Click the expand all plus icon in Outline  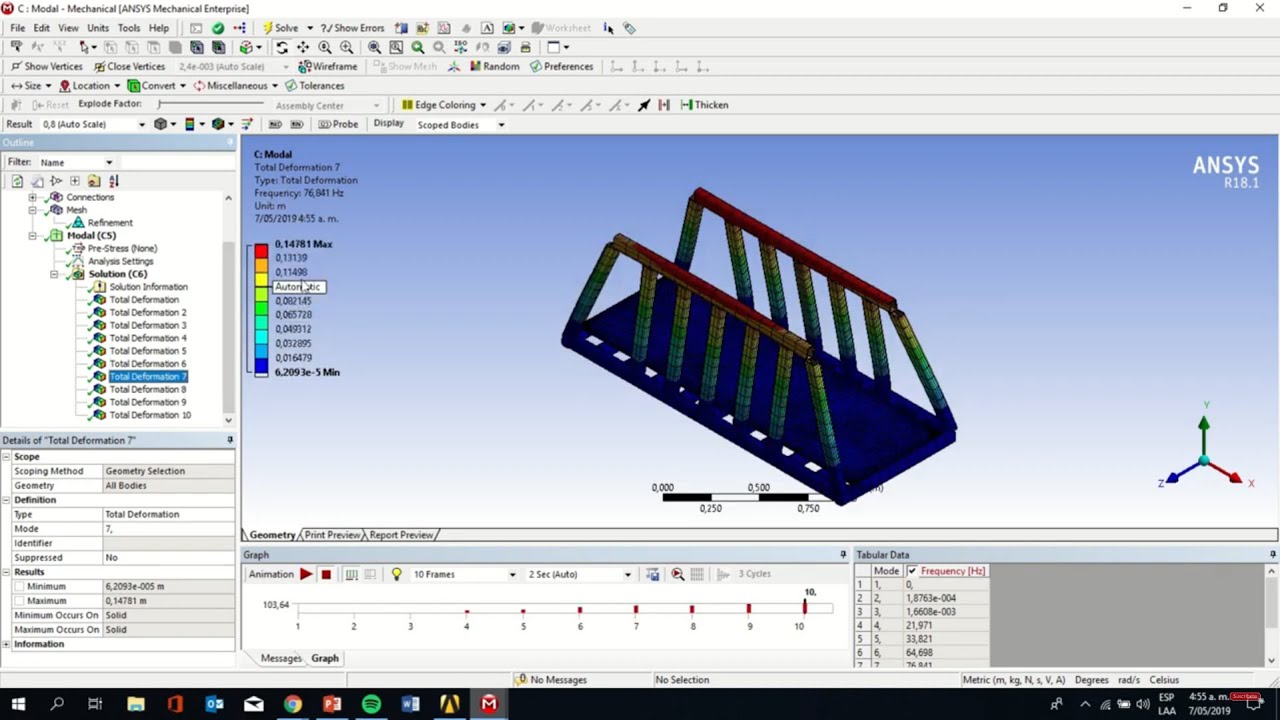point(74,181)
